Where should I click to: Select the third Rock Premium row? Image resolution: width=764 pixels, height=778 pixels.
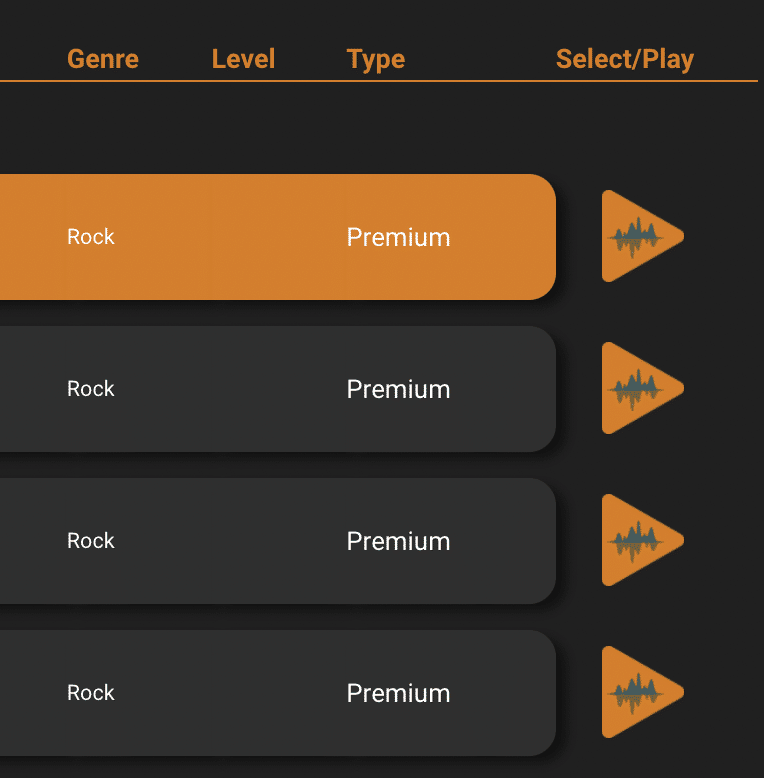pos(278,541)
